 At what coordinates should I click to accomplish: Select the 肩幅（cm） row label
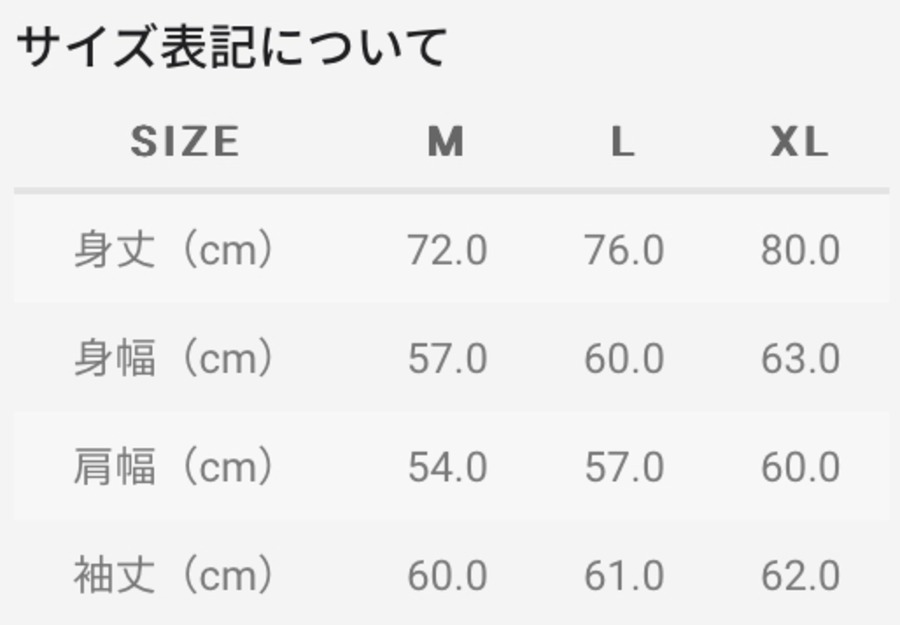tap(174, 467)
